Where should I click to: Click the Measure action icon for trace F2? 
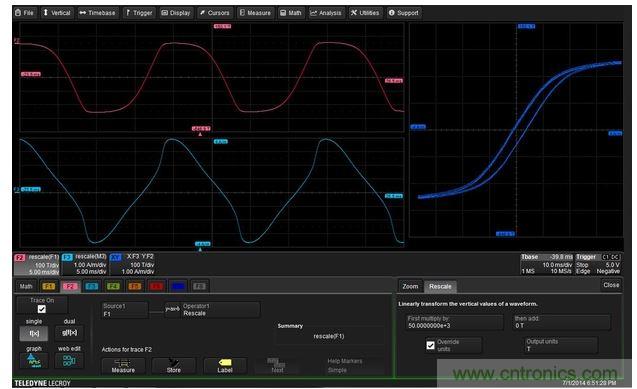pos(123,366)
